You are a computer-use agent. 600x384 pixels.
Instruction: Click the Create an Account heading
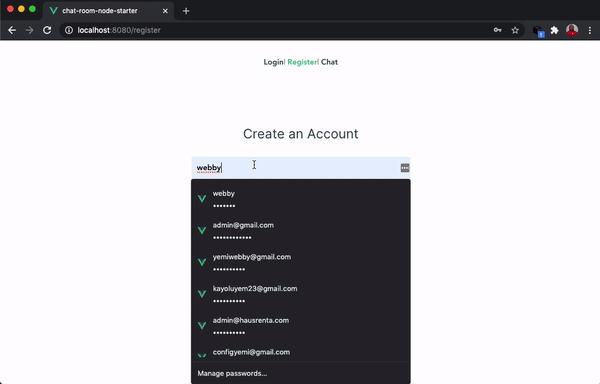[x=301, y=134]
